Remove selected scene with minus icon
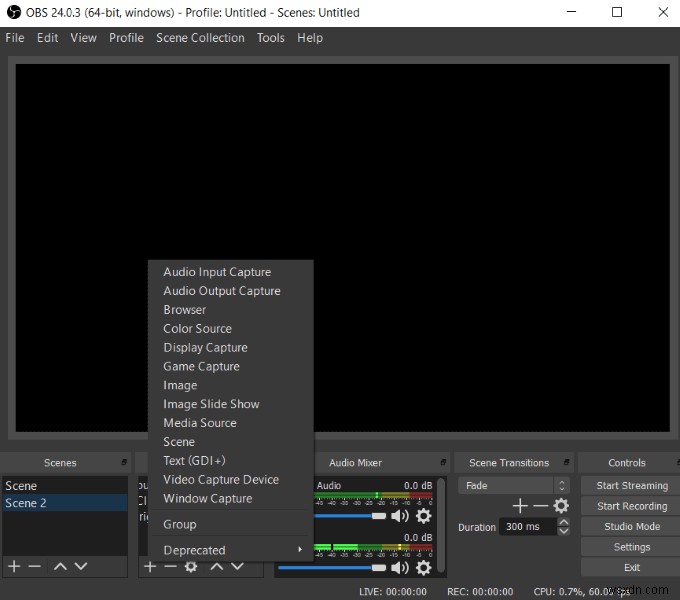The width and height of the screenshot is (680, 600). [x=34, y=566]
